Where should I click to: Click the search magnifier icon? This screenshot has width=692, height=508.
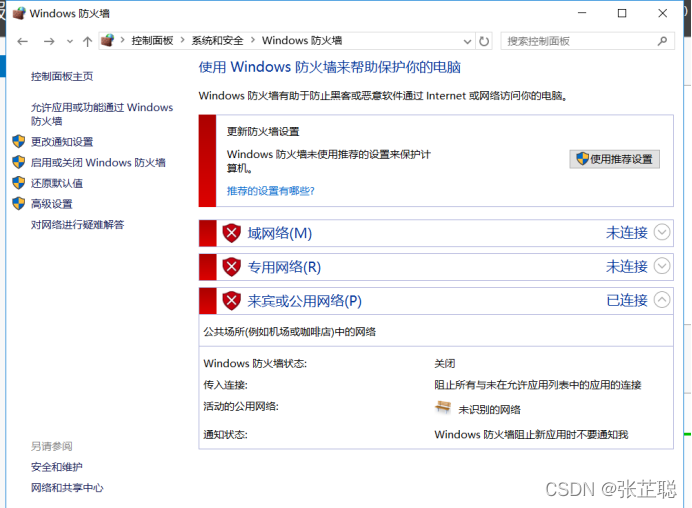tap(662, 41)
